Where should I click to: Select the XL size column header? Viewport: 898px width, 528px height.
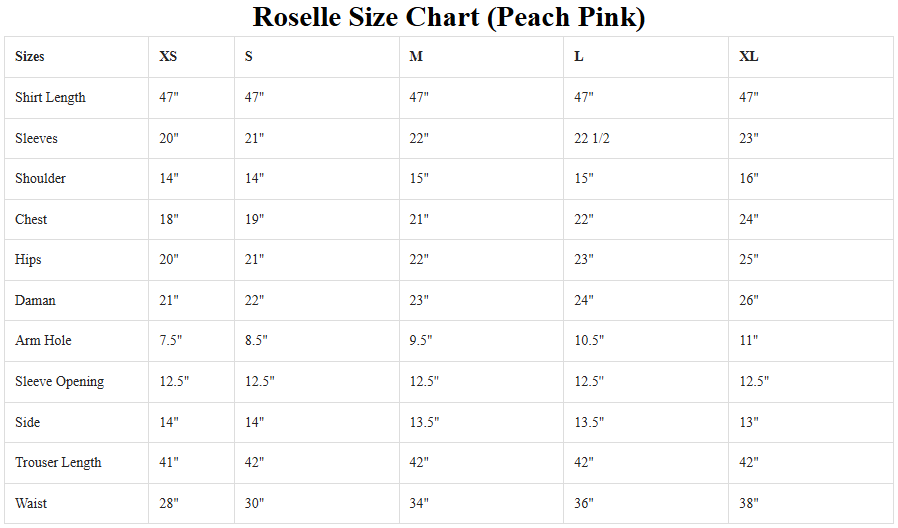(749, 57)
